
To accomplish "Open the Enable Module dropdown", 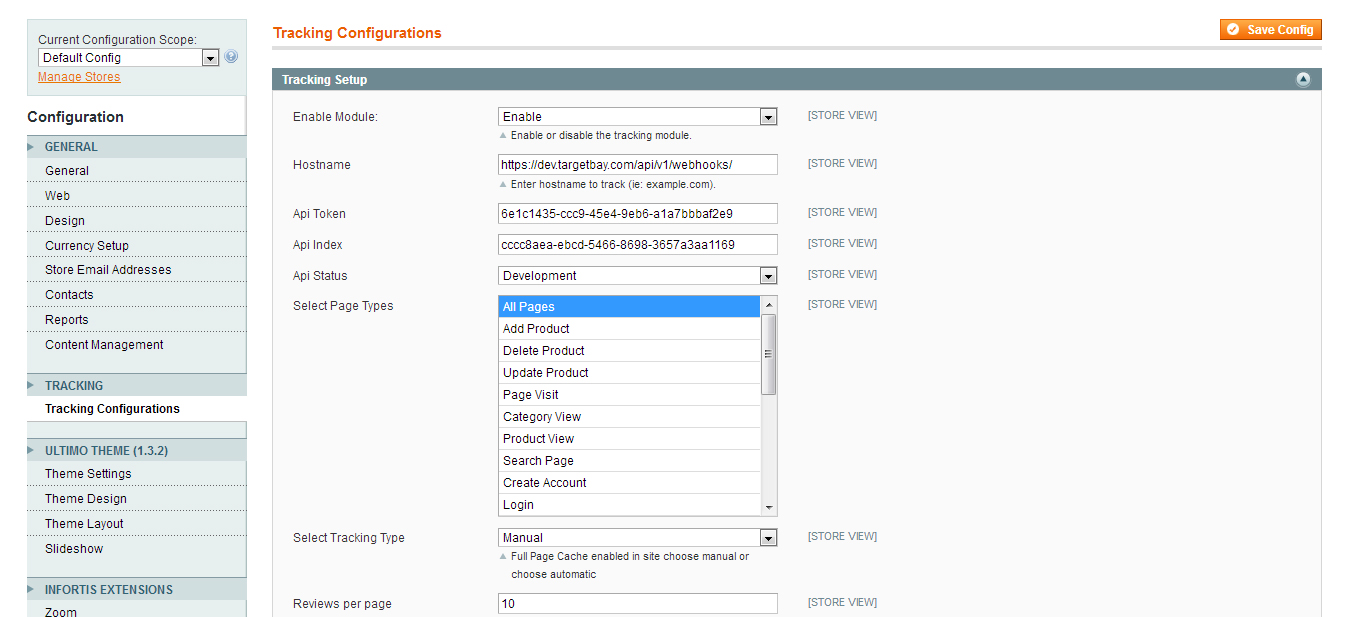I will pyautogui.click(x=767, y=116).
